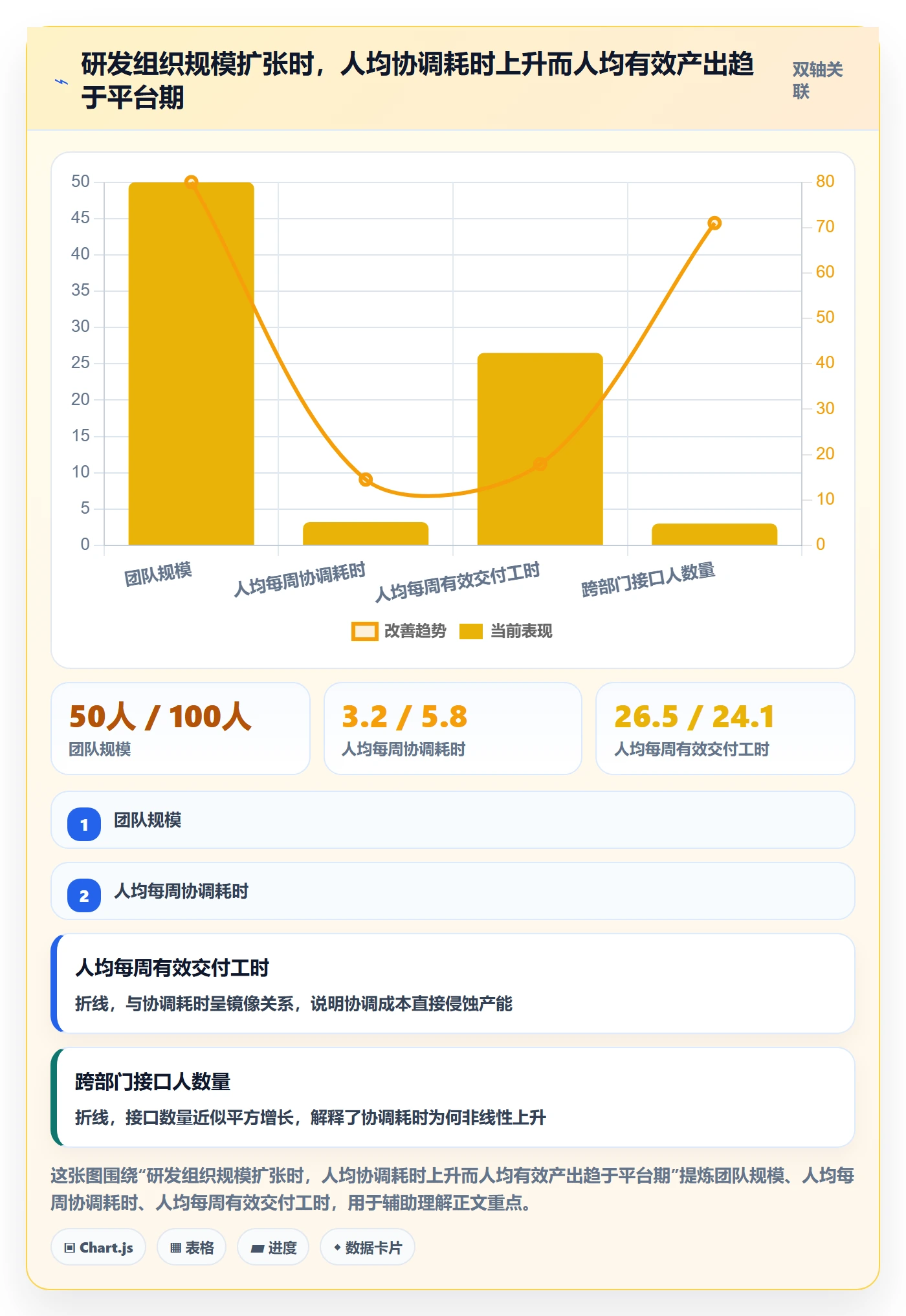The height and width of the screenshot is (1316, 906).
Task: Click the line point on 人均每周有效交付工时 bar
Action: 540,464
